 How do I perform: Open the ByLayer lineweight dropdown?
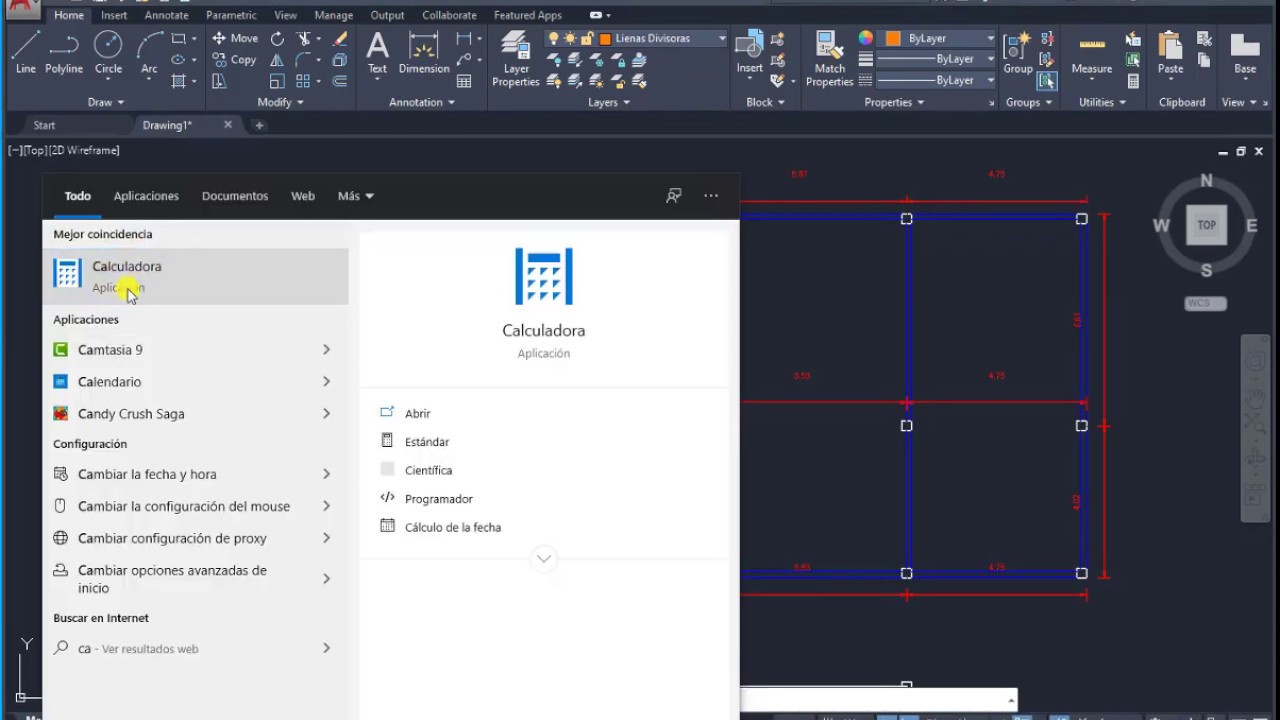click(x=990, y=59)
